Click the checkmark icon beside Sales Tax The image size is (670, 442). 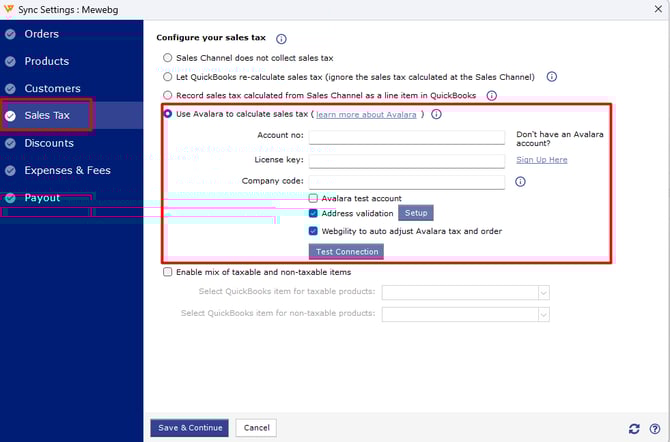(x=10, y=116)
